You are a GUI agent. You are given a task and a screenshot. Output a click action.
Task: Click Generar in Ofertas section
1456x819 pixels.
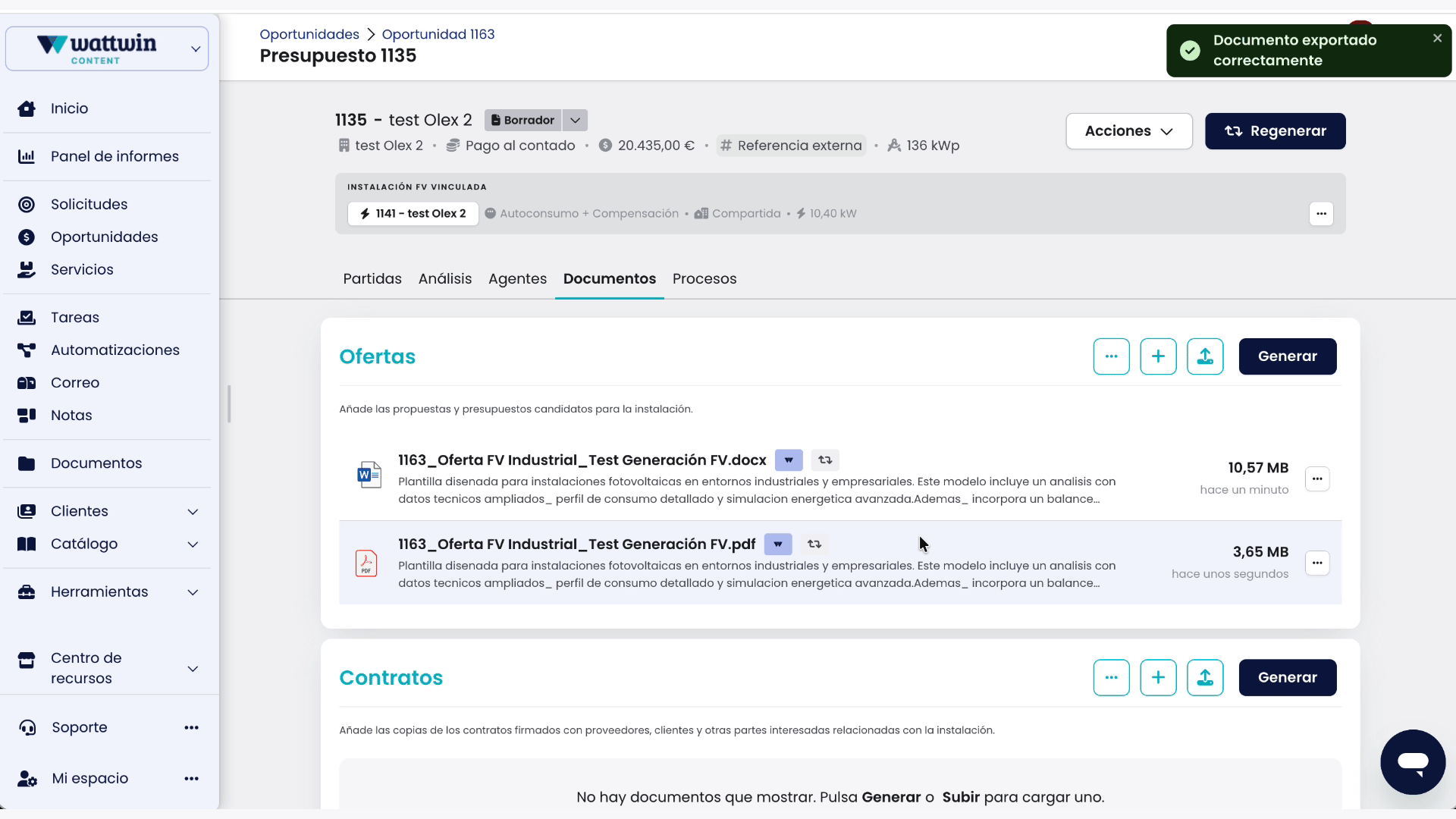tap(1288, 356)
